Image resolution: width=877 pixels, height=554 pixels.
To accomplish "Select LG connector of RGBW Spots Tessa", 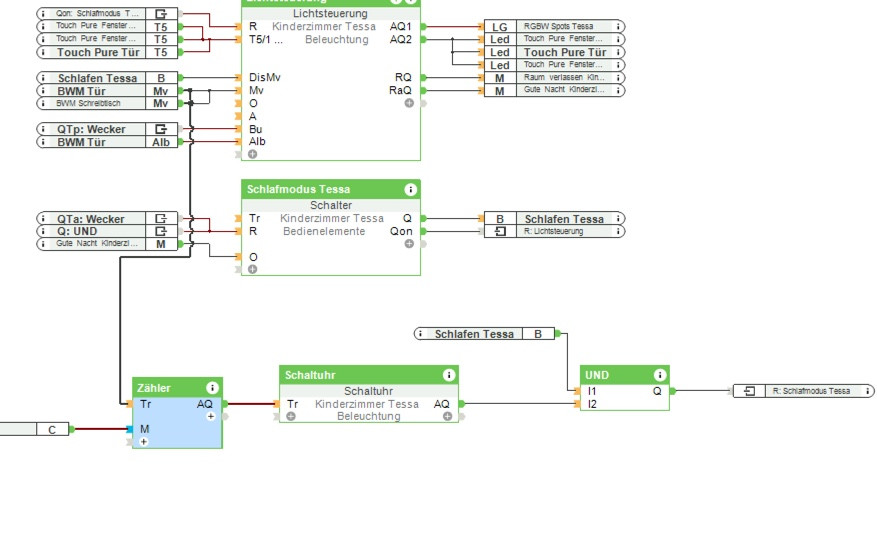I will tap(499, 26).
